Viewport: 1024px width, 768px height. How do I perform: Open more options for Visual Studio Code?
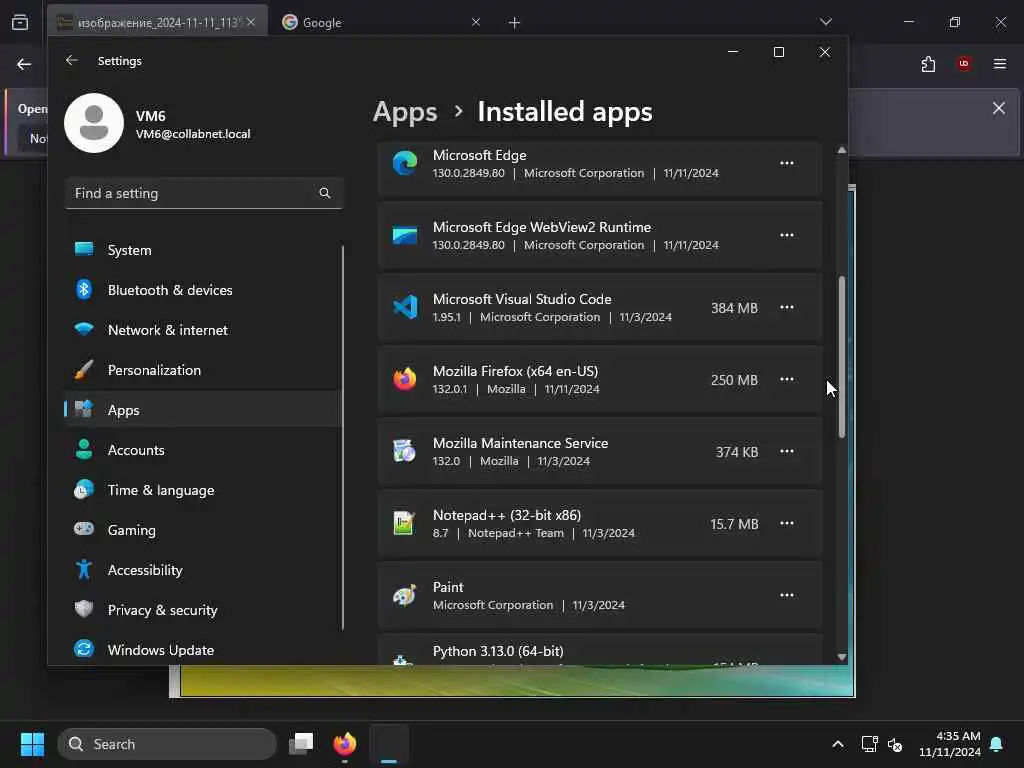coord(787,307)
